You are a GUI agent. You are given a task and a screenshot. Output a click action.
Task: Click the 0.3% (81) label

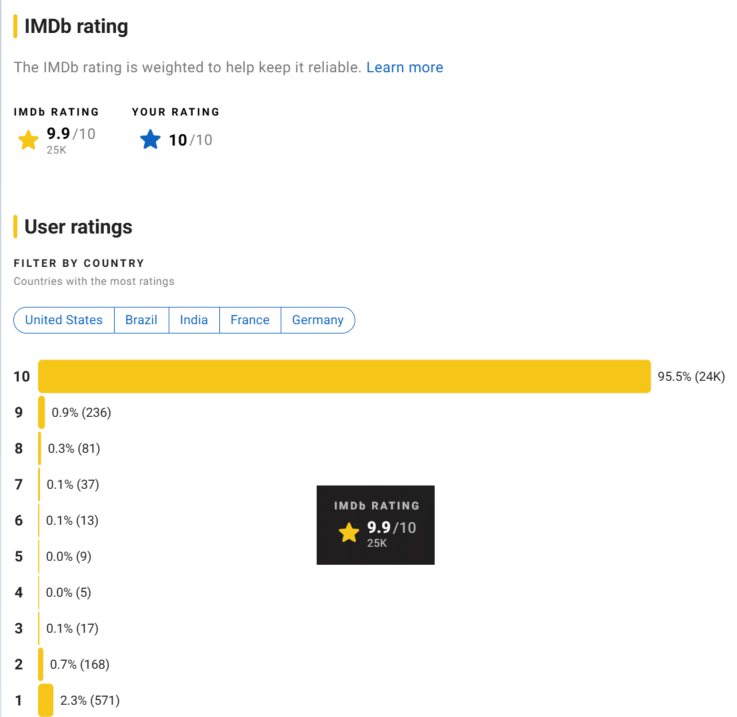click(x=74, y=449)
